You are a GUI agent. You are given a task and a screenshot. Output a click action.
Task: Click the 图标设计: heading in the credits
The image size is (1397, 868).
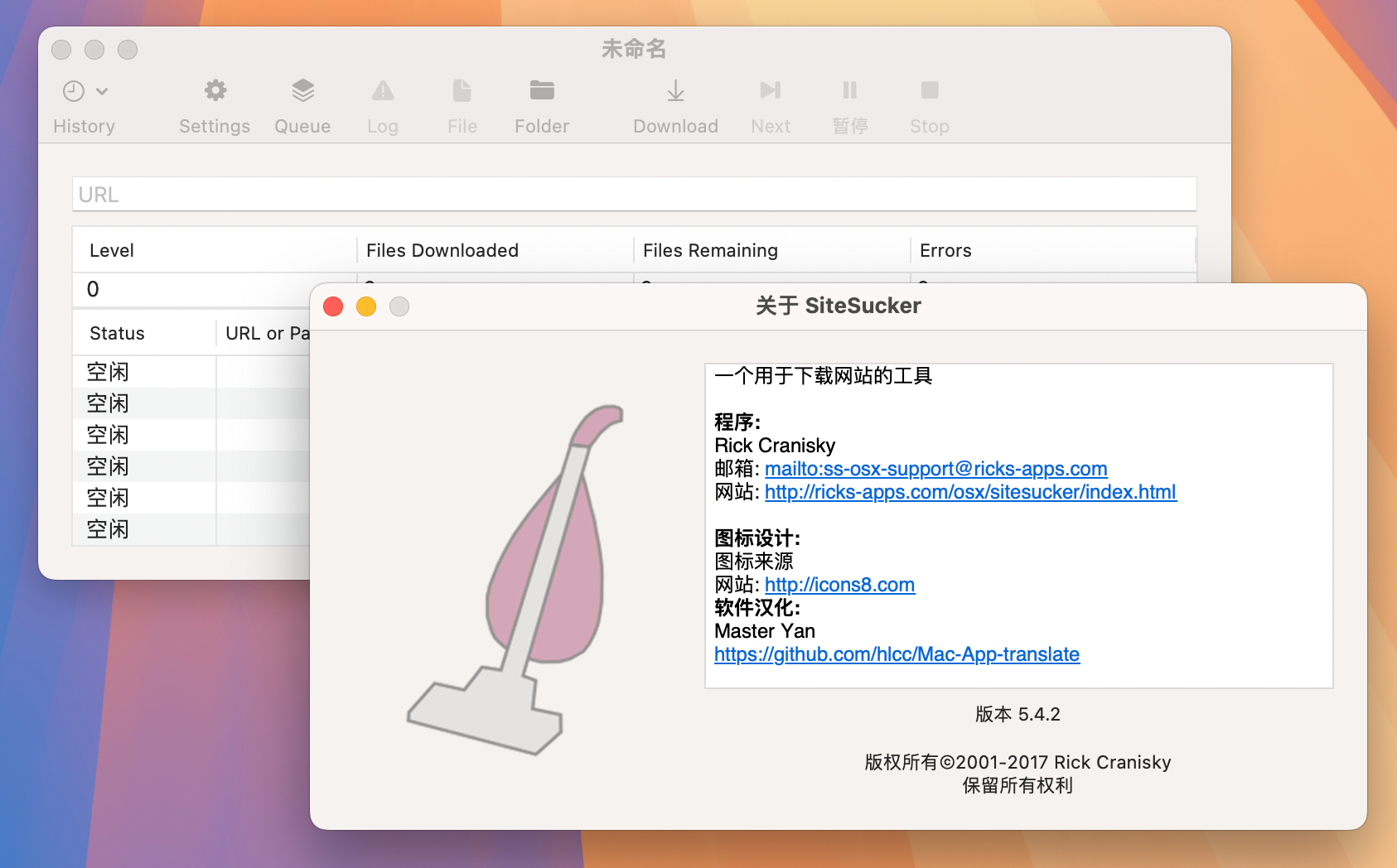[x=757, y=538]
